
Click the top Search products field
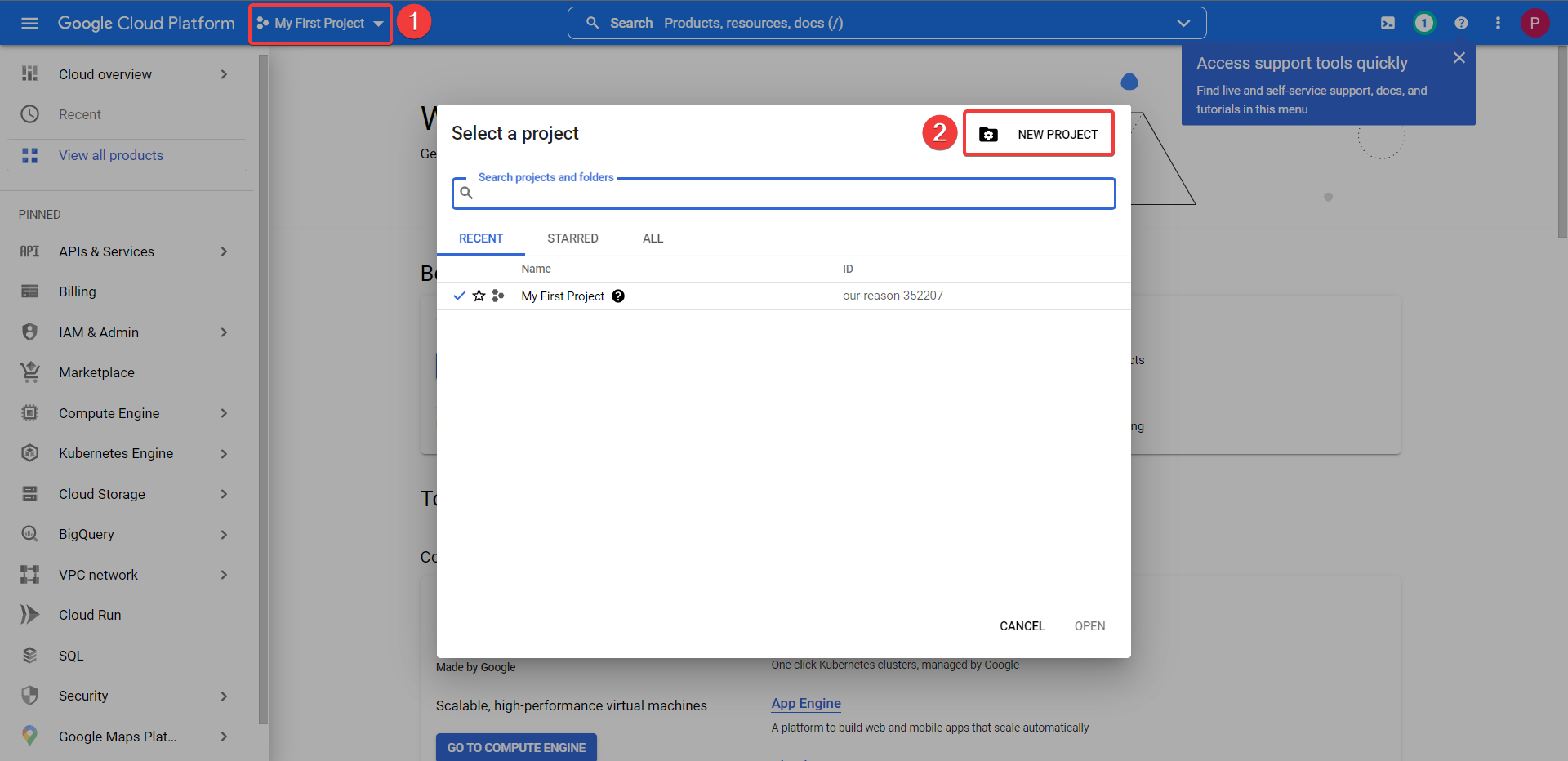click(887, 23)
